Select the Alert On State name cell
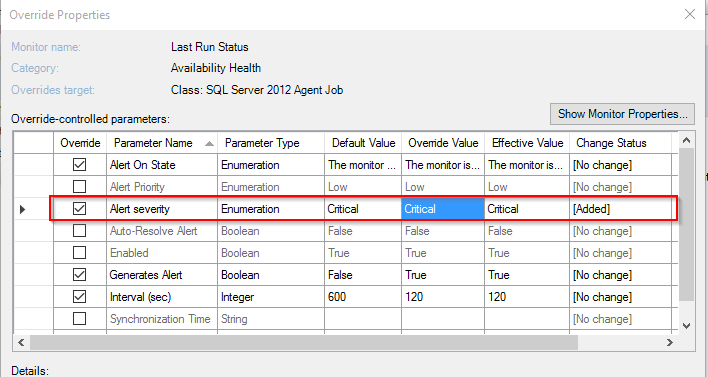The width and height of the screenshot is (708, 377). point(162,165)
